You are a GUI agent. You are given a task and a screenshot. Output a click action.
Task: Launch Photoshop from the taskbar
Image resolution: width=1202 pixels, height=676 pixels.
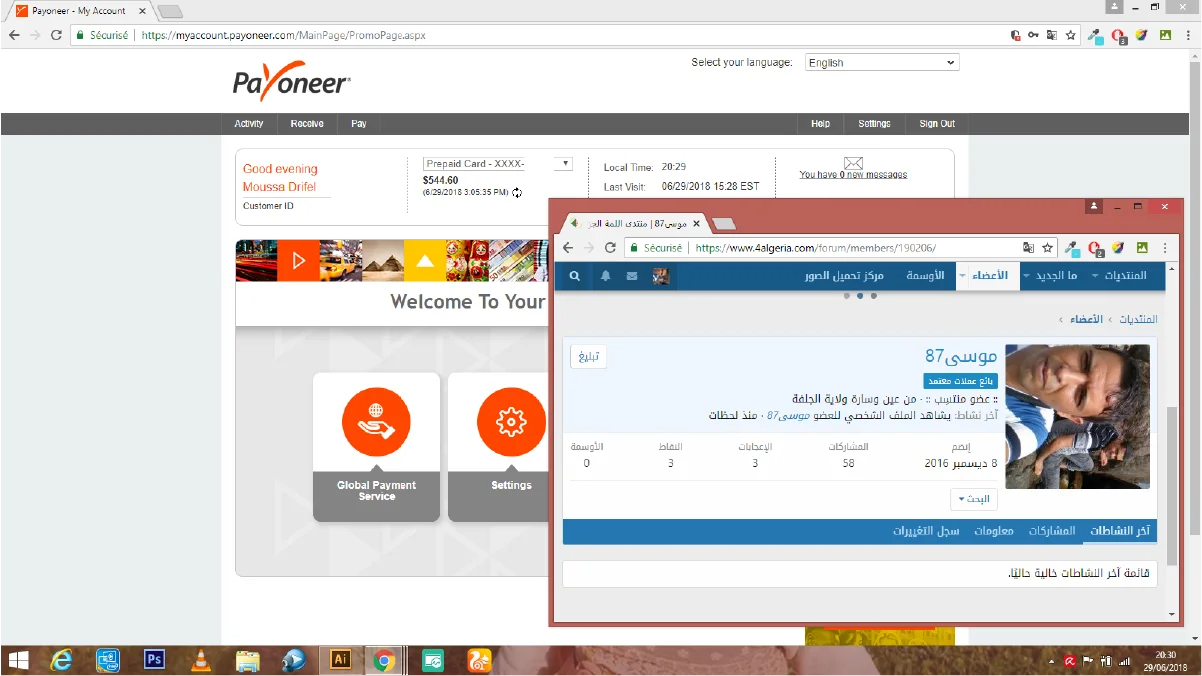(154, 660)
